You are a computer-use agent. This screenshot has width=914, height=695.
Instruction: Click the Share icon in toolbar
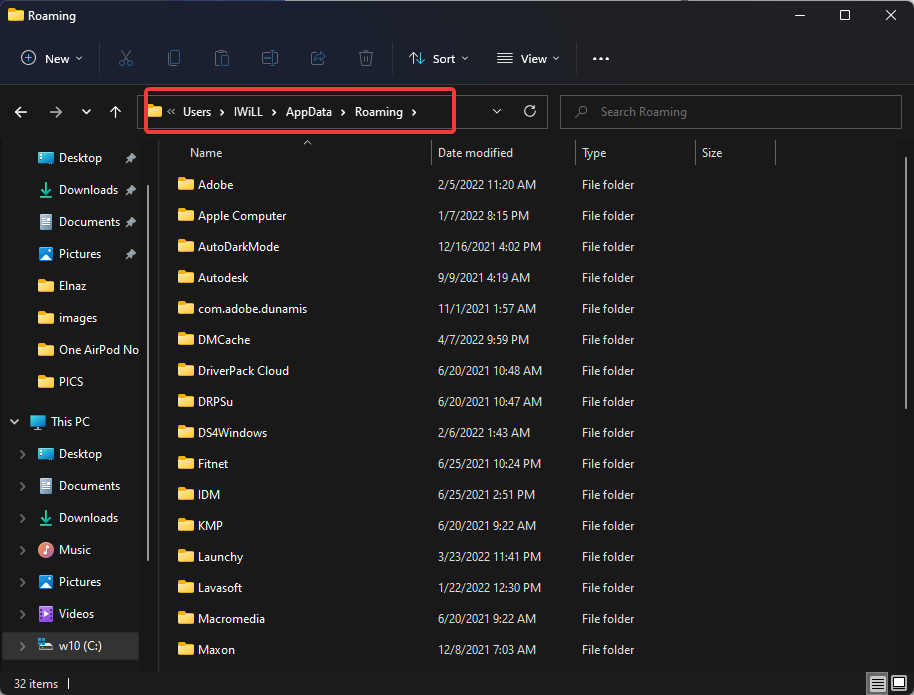coord(318,58)
